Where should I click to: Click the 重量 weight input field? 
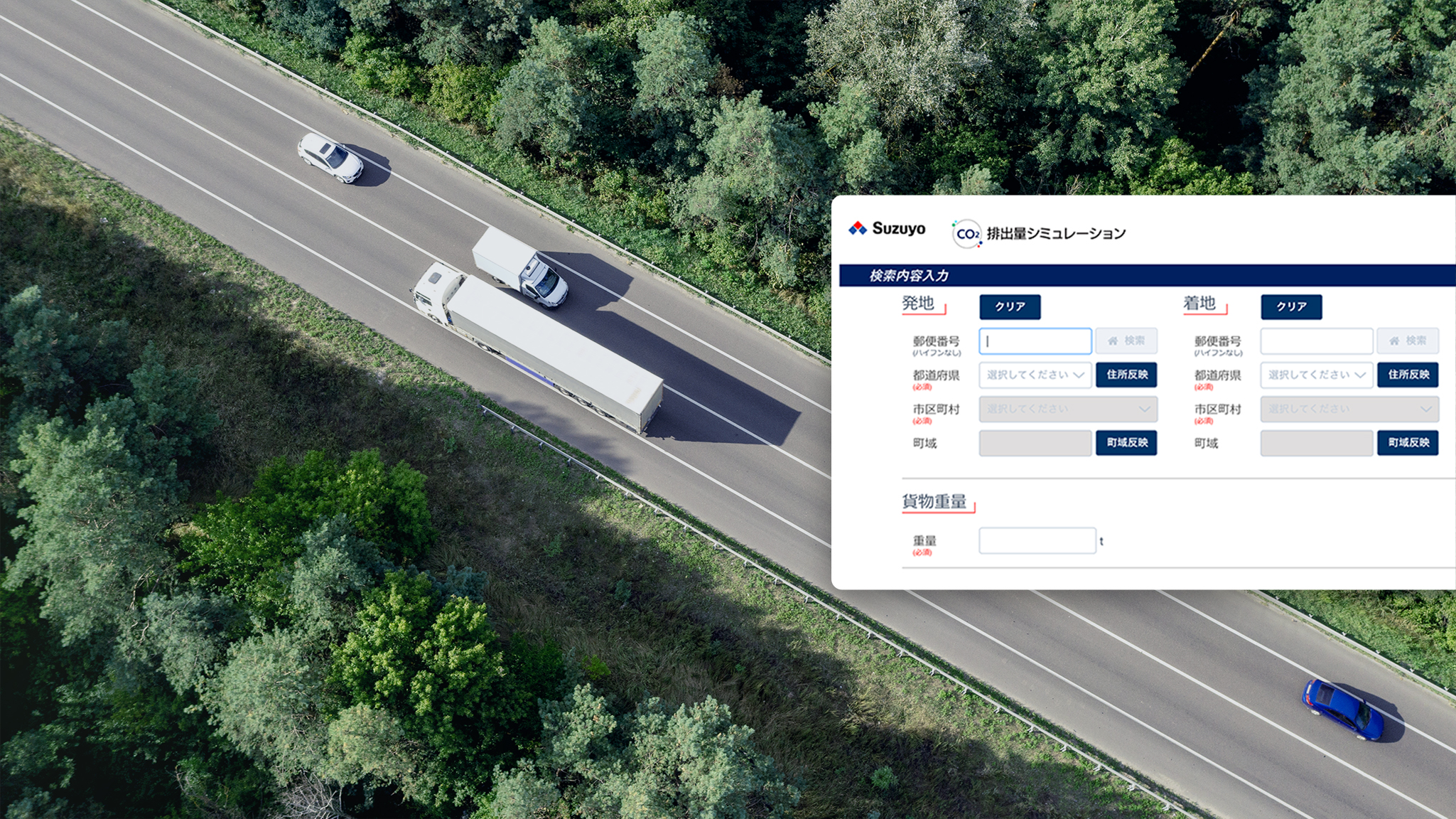coord(1037,540)
